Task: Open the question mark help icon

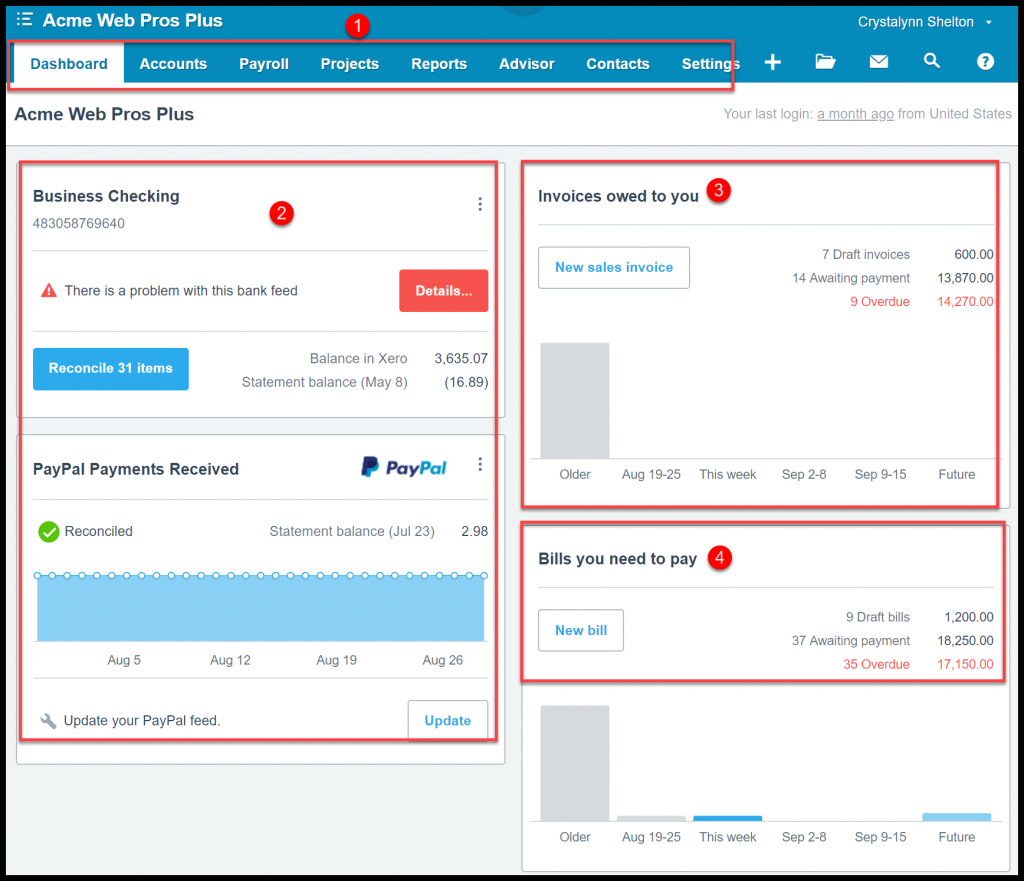Action: [985, 61]
